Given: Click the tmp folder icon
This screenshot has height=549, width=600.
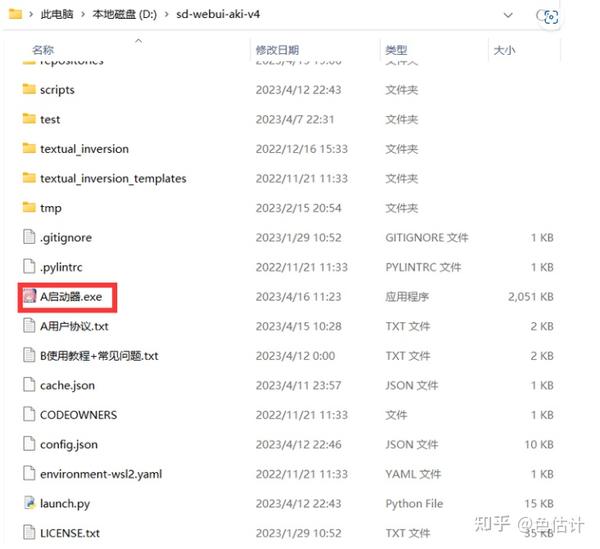Looking at the screenshot, I should (x=29, y=207).
